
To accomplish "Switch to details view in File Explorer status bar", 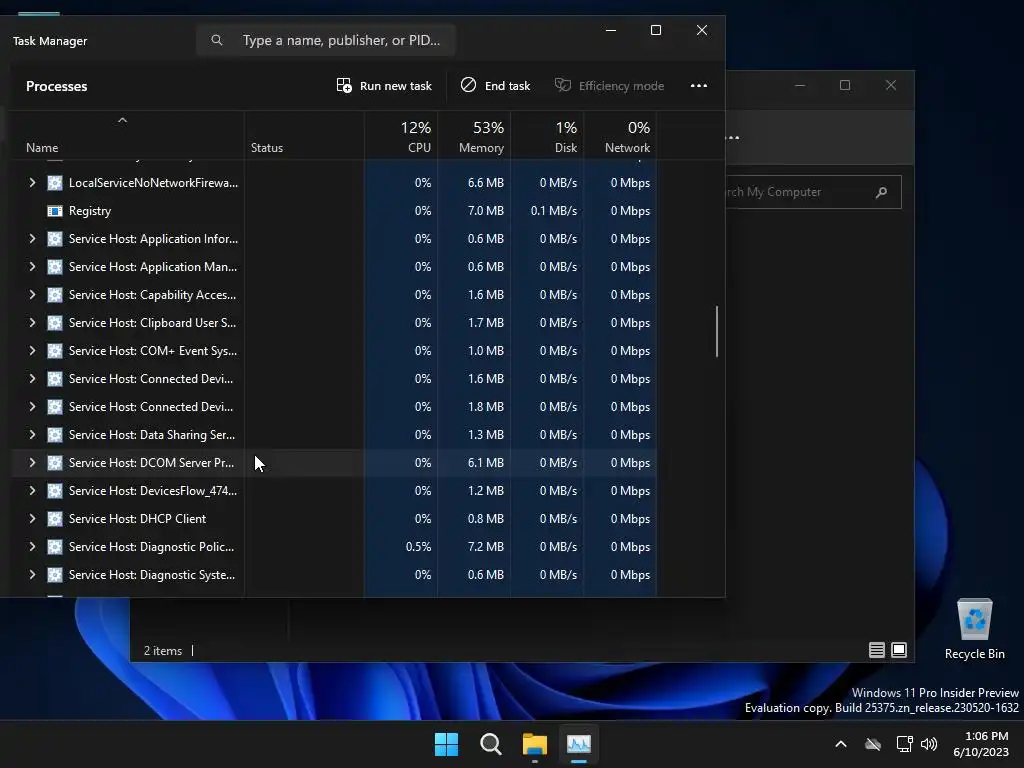I will (x=876, y=650).
